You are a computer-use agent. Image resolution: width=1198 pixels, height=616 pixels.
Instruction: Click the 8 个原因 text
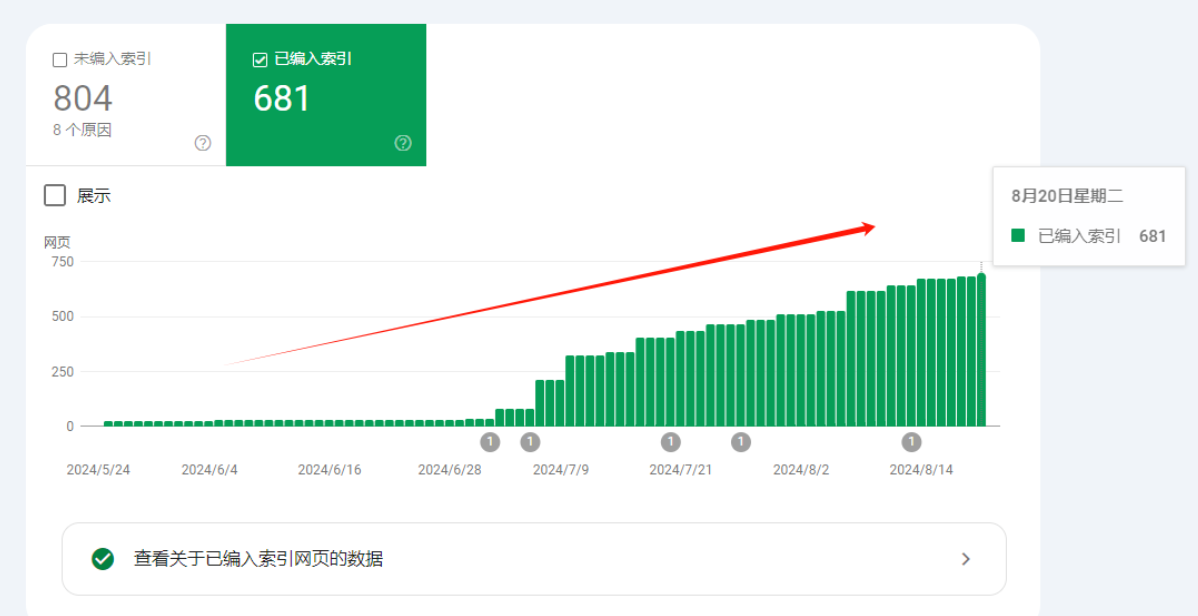tap(82, 130)
